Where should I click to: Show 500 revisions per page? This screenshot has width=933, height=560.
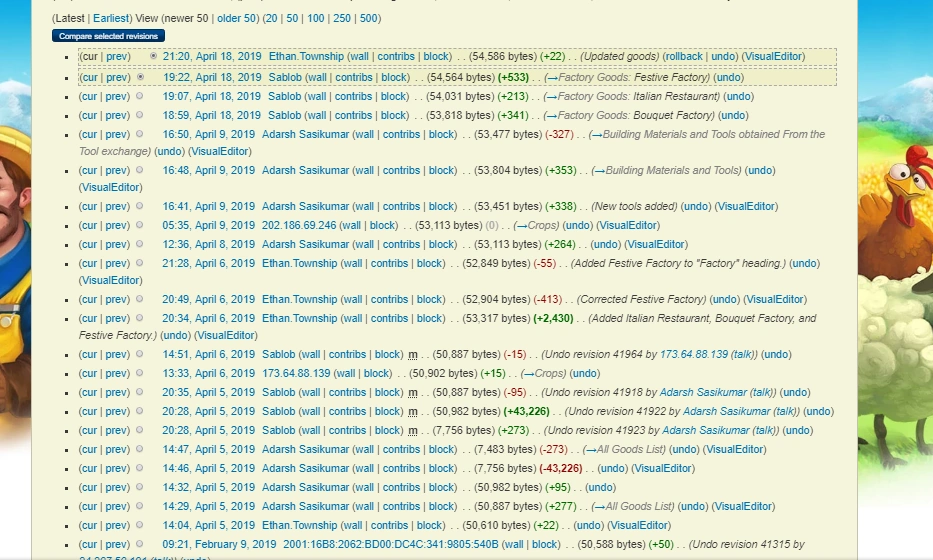(368, 18)
